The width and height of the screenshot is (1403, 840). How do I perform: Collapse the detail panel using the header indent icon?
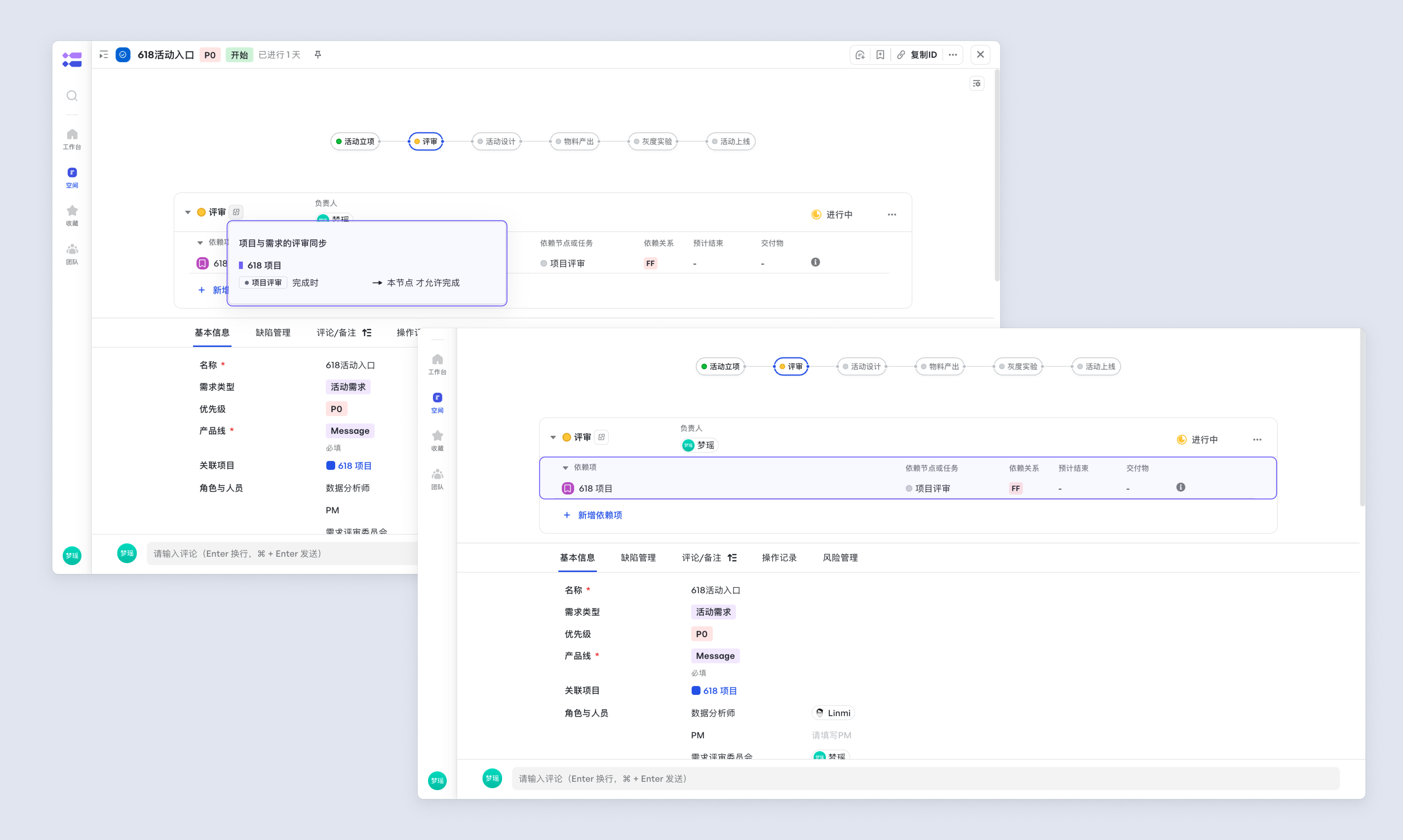tap(104, 55)
